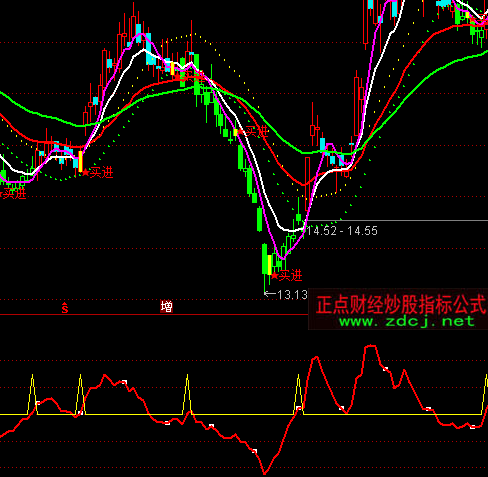Click the 正点财经炒股指标公式 watermark text

click(401, 304)
